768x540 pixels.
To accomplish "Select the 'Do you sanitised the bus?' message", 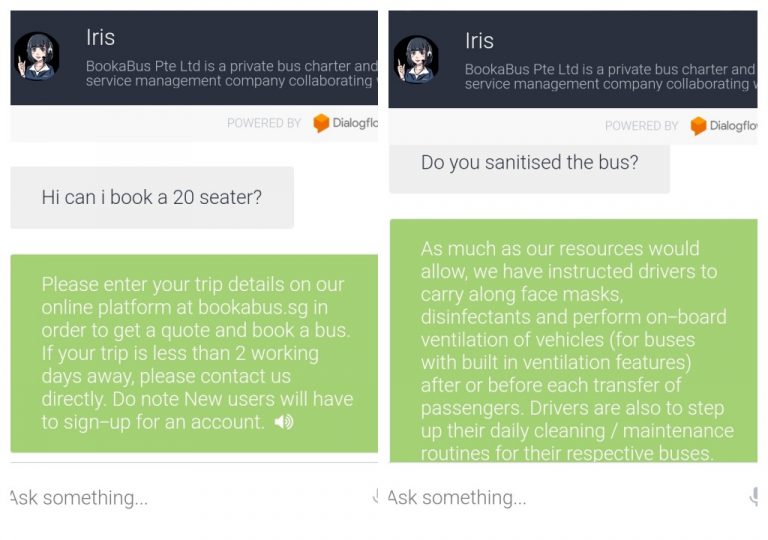I will point(529,163).
